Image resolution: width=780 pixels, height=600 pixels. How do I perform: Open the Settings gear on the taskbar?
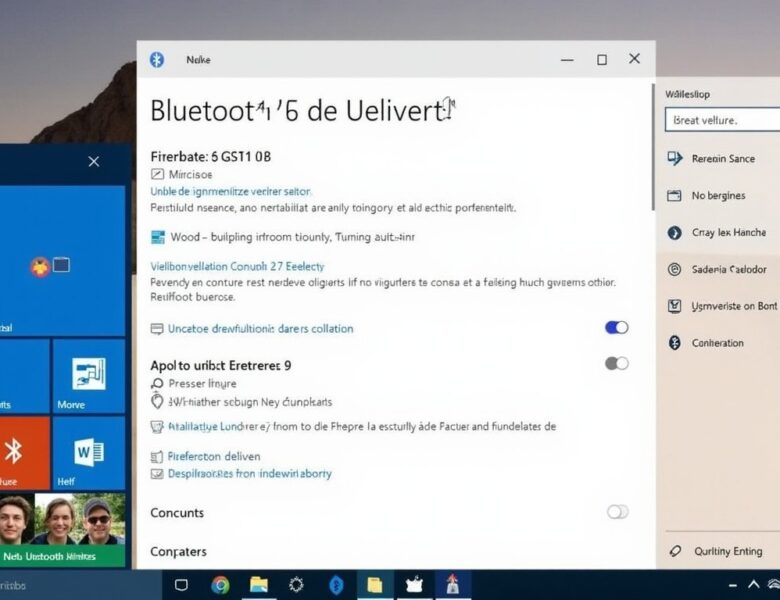tap(296, 585)
